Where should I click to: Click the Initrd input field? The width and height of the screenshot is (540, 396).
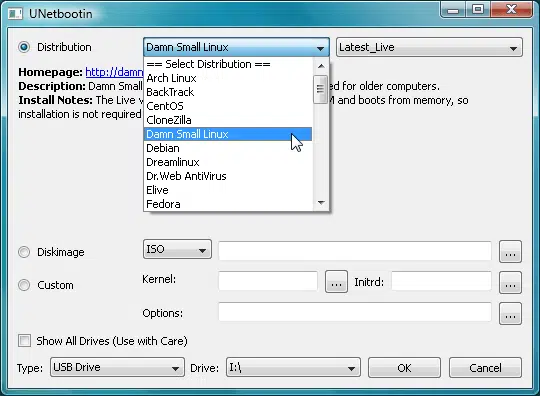[x=442, y=281]
